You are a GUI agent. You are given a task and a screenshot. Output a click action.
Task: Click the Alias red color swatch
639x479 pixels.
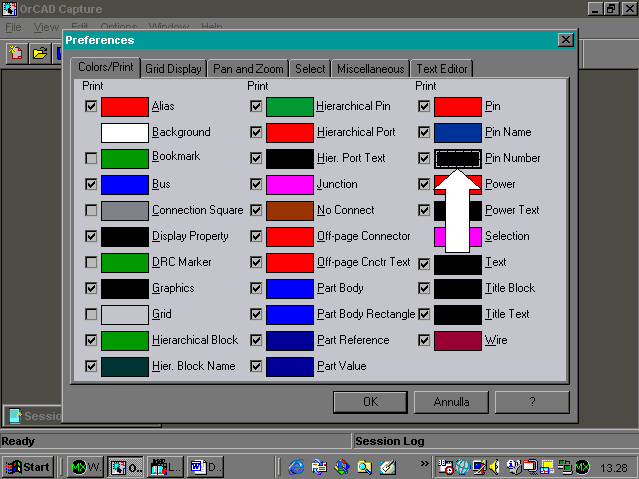click(125, 107)
